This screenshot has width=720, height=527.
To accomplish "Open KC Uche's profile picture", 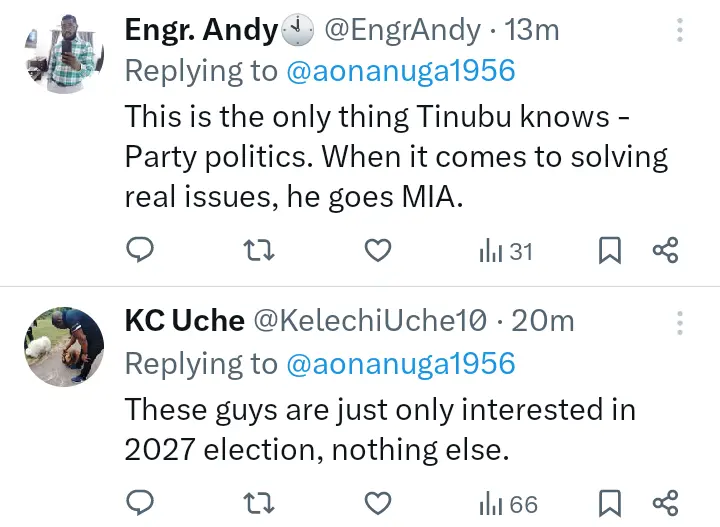I will click(63, 346).
